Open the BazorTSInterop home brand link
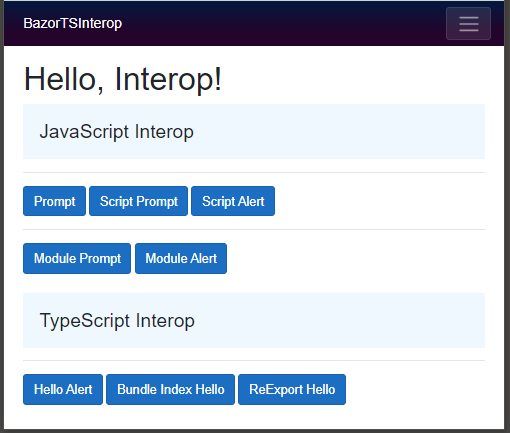The height and width of the screenshot is (433, 510). (73, 23)
